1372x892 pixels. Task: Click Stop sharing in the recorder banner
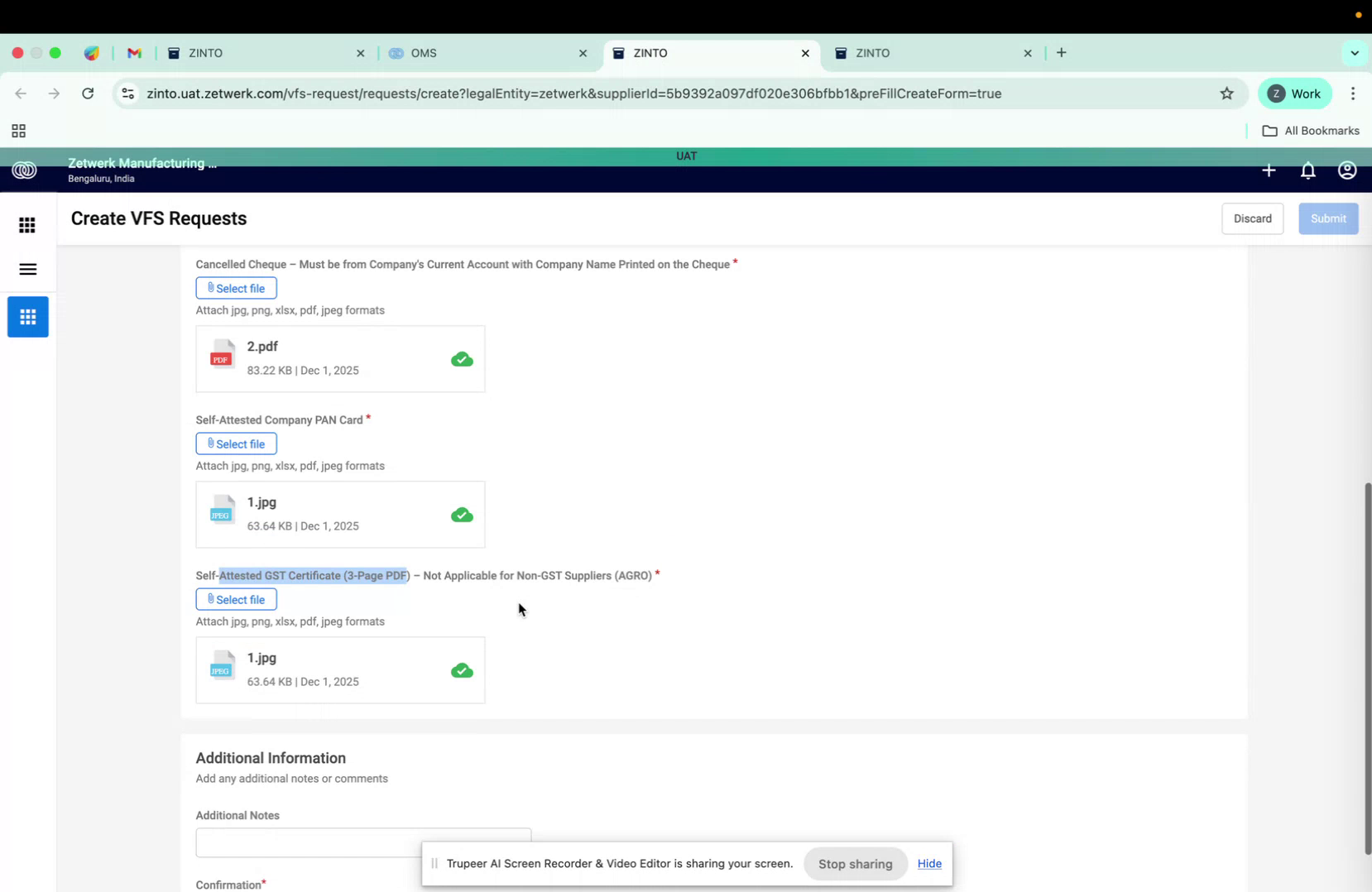click(855, 863)
